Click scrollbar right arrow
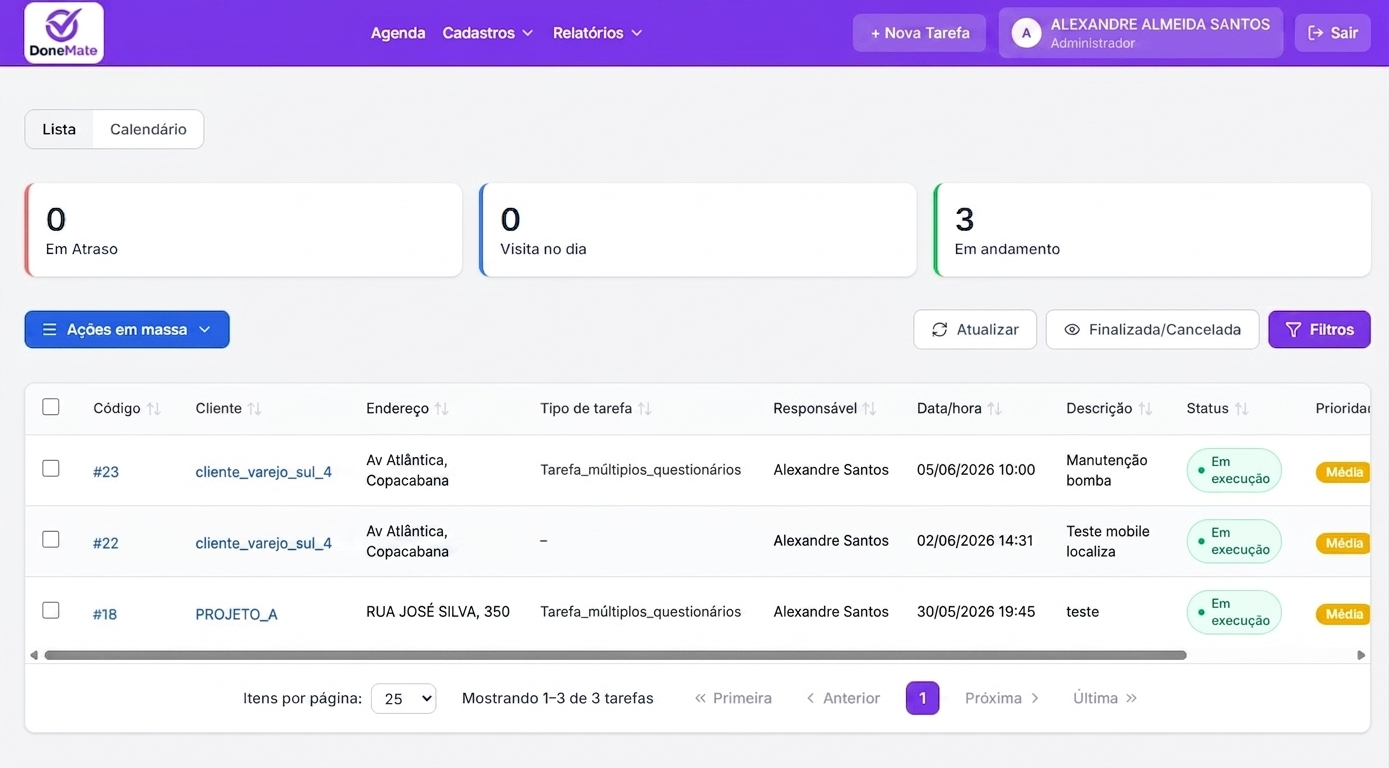Screen dimensions: 1389x768 1361,656
